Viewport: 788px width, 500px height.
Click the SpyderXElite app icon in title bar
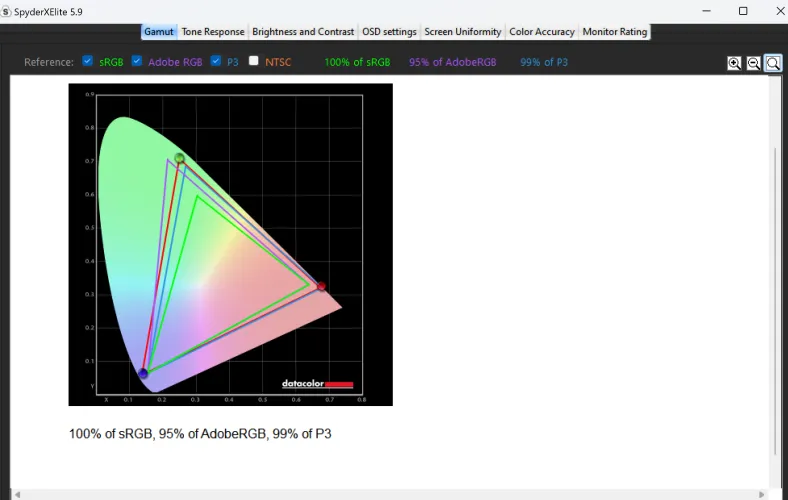[7, 11]
